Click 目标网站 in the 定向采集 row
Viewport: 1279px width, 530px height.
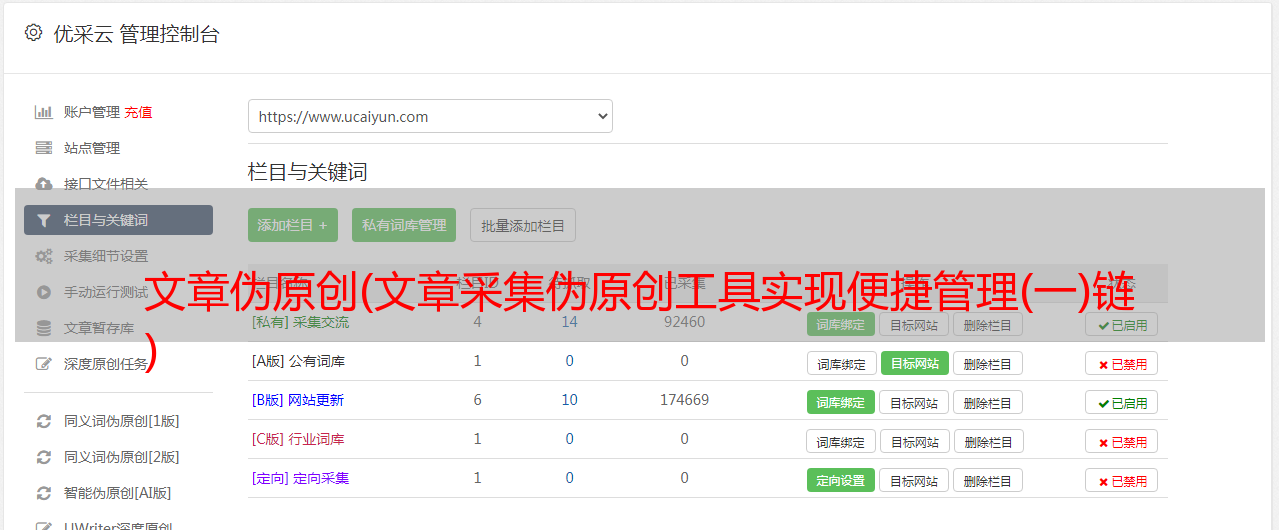[x=914, y=480]
